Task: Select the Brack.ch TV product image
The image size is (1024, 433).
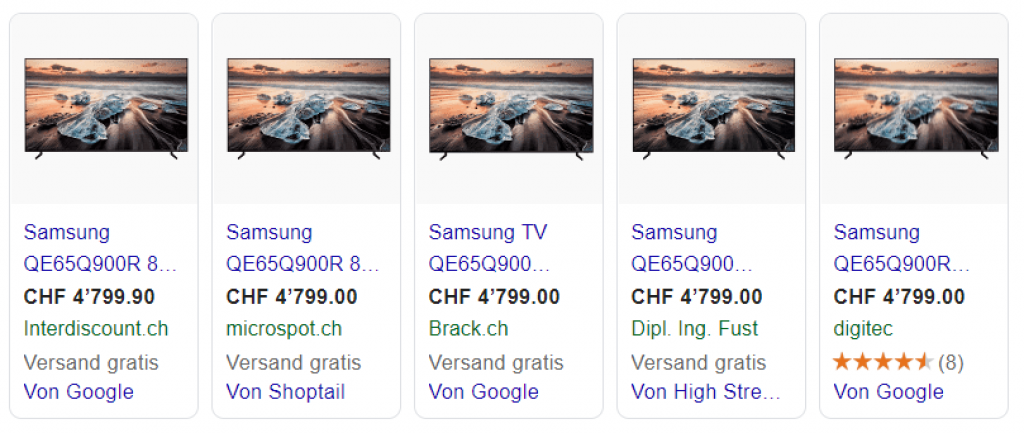Action: click(510, 107)
